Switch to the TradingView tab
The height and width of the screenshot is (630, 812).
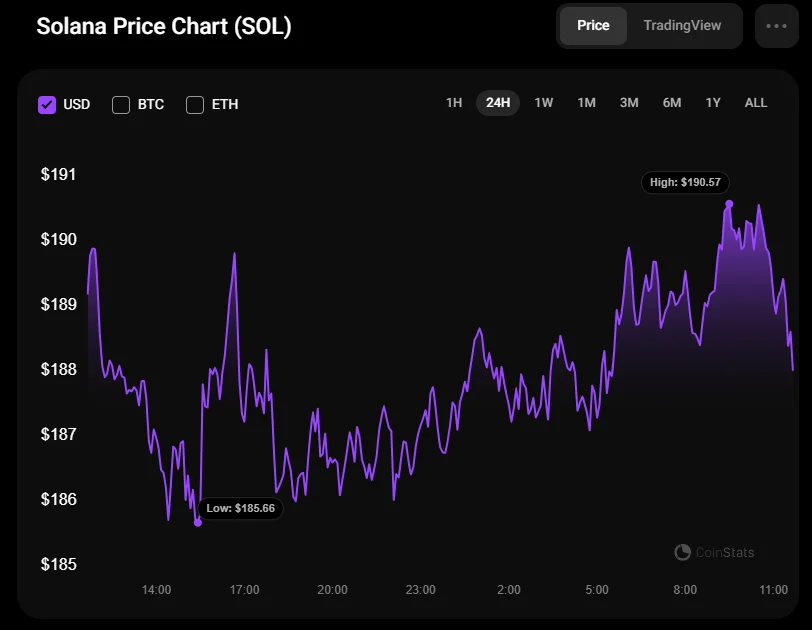tap(682, 25)
